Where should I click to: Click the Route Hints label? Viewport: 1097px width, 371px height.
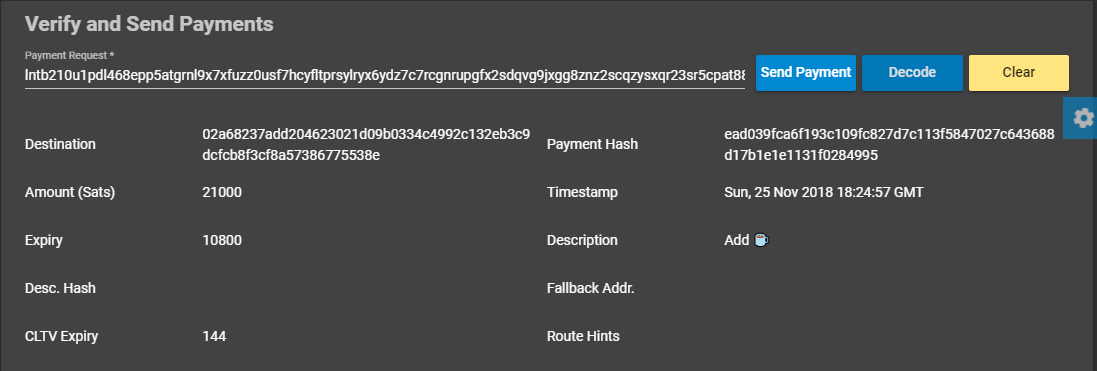point(583,337)
